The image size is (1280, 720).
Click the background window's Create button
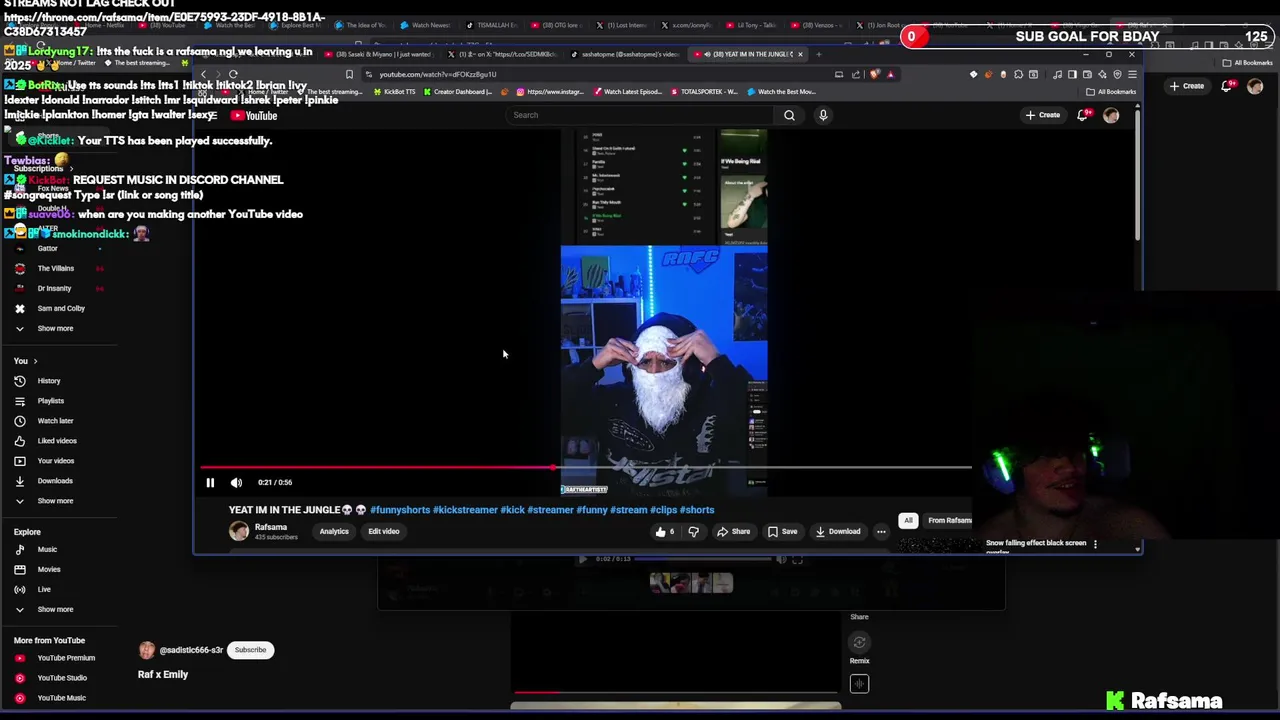tap(1187, 86)
